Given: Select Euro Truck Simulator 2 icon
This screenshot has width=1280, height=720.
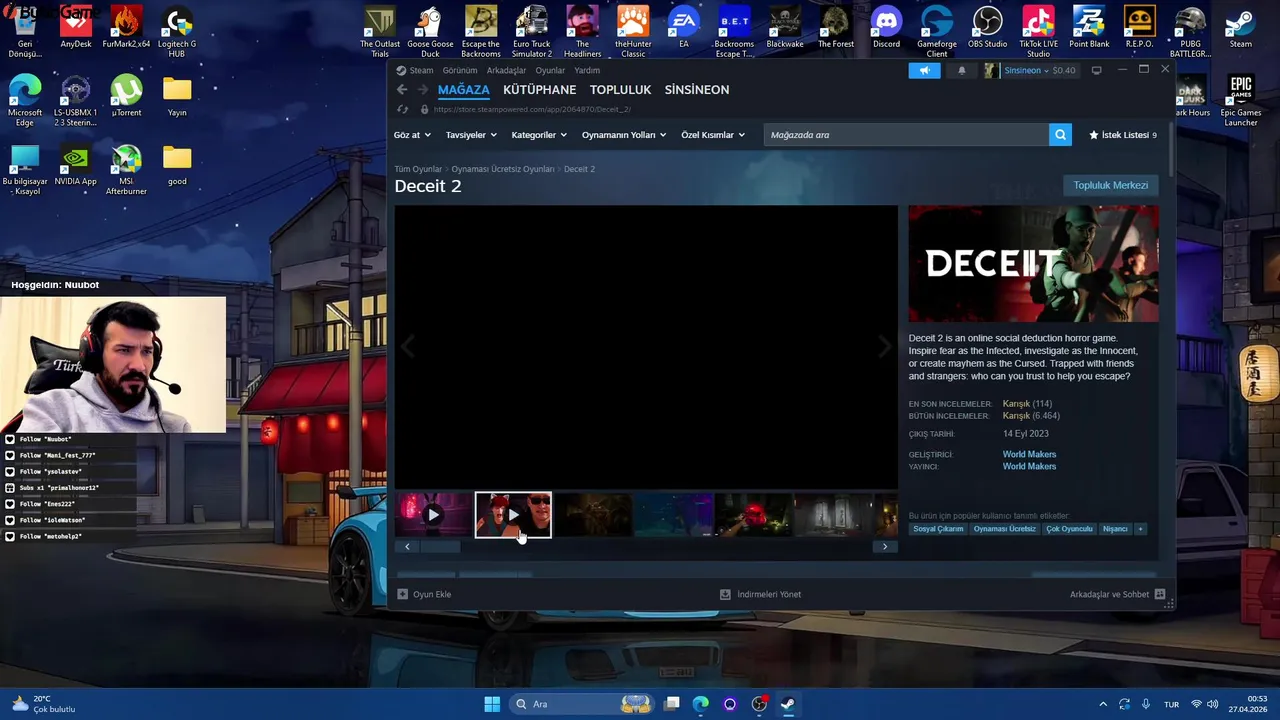Looking at the screenshot, I should 532,32.
